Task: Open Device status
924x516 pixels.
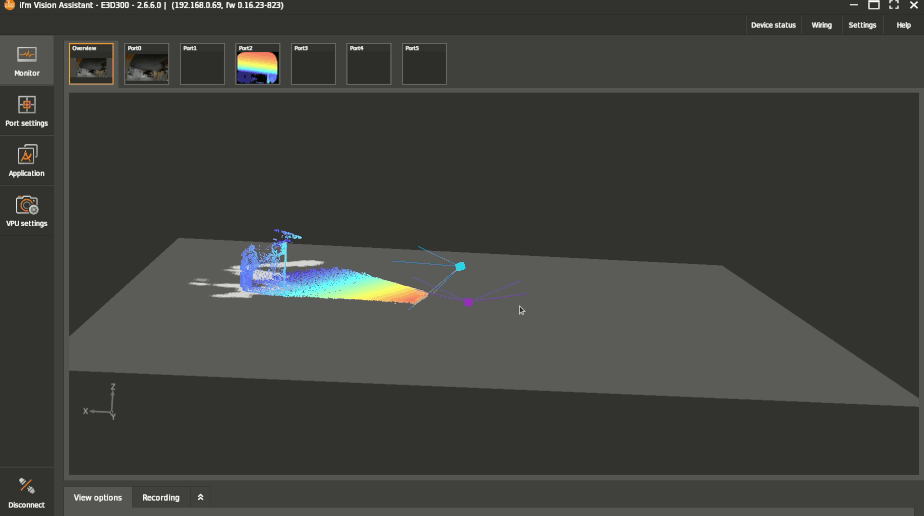Action: pos(773,25)
